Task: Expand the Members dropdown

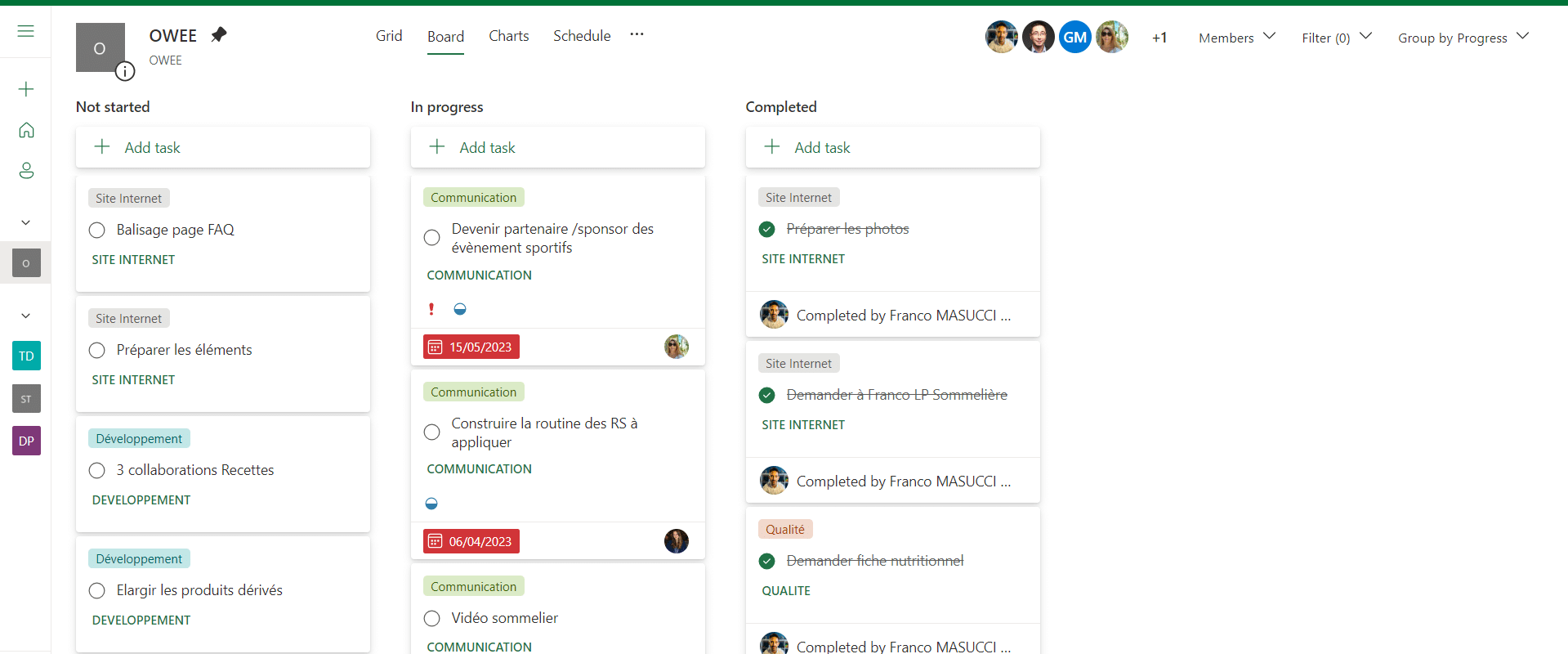Action: pos(1236,38)
